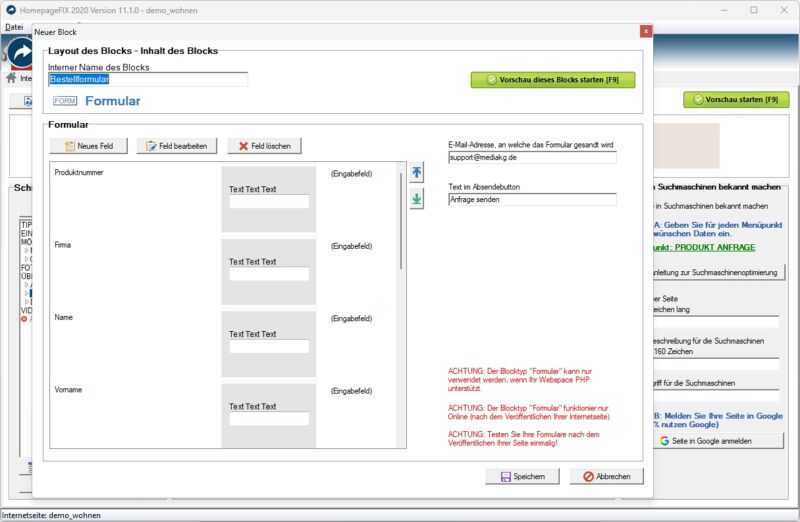Click the Internetseite: demo_wohnen status bar text

52,515
